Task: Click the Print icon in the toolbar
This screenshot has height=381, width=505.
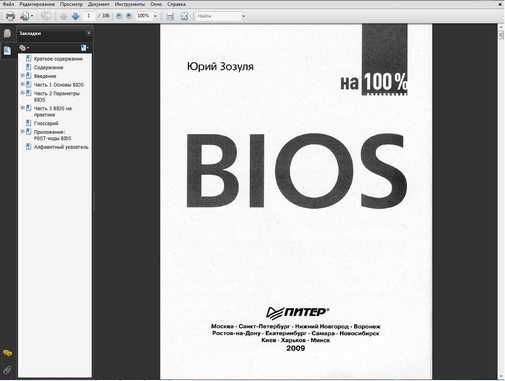Action: (10, 16)
